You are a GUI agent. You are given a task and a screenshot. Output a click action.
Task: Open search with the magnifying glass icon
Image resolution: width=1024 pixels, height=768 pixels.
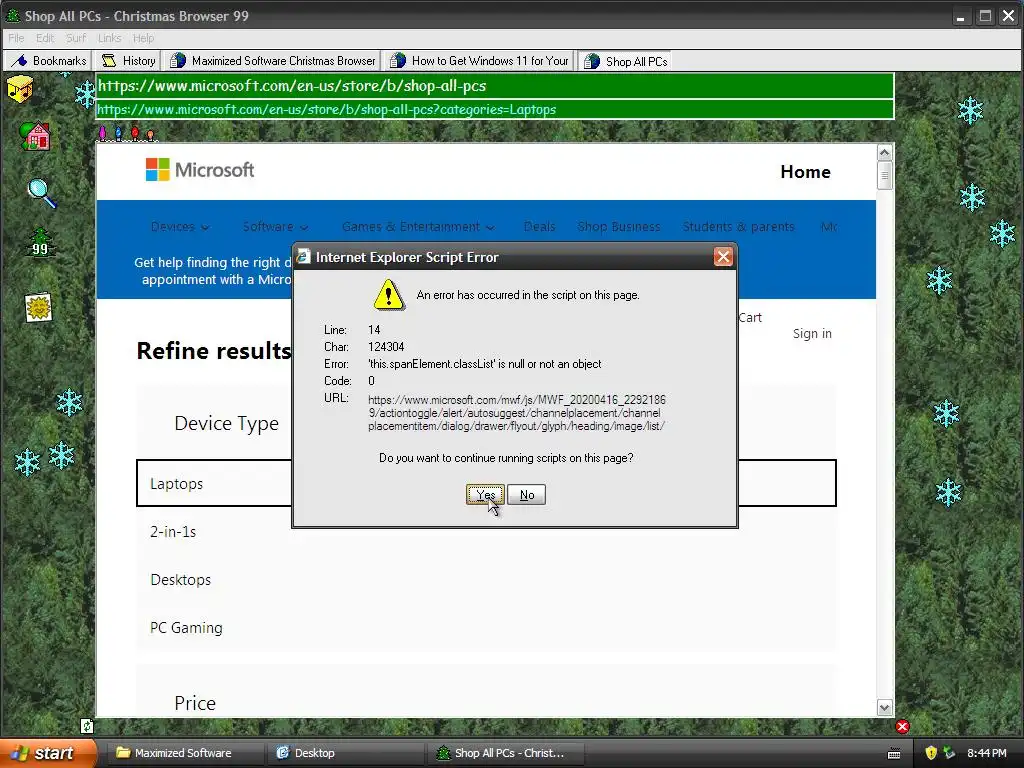click(42, 193)
